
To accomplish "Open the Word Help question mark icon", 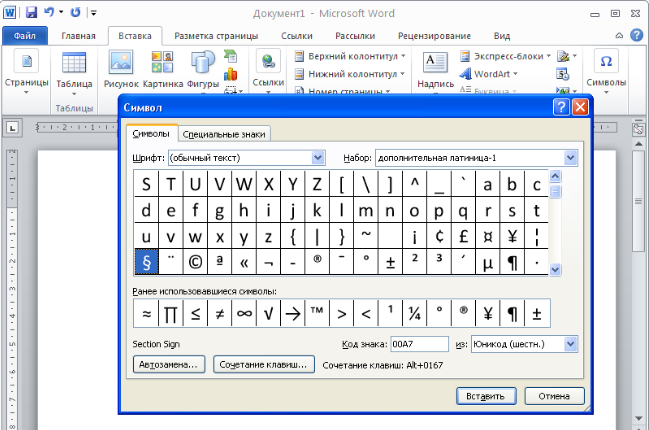I will tap(637, 35).
